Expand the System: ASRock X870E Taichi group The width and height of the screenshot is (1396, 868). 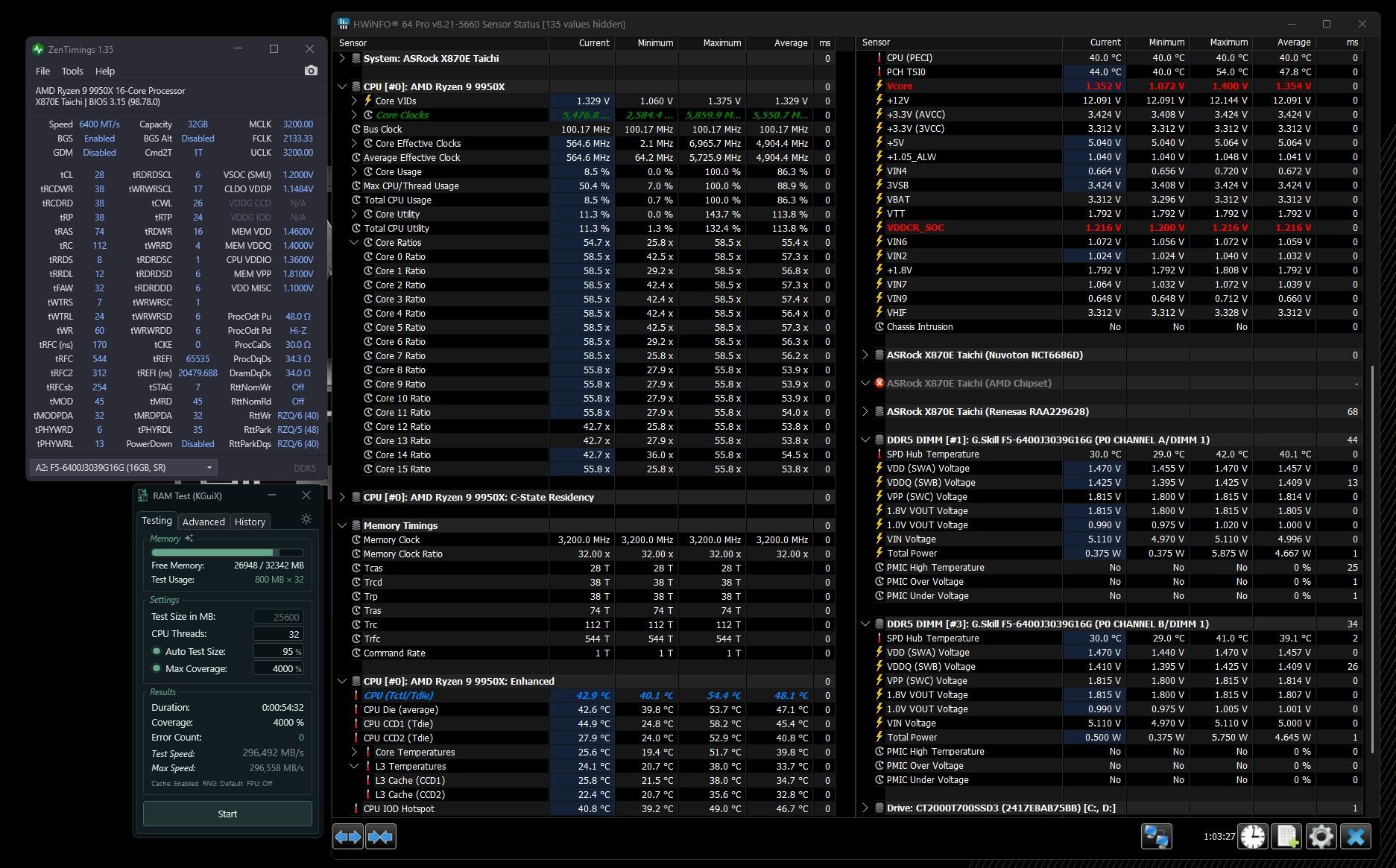tap(342, 58)
